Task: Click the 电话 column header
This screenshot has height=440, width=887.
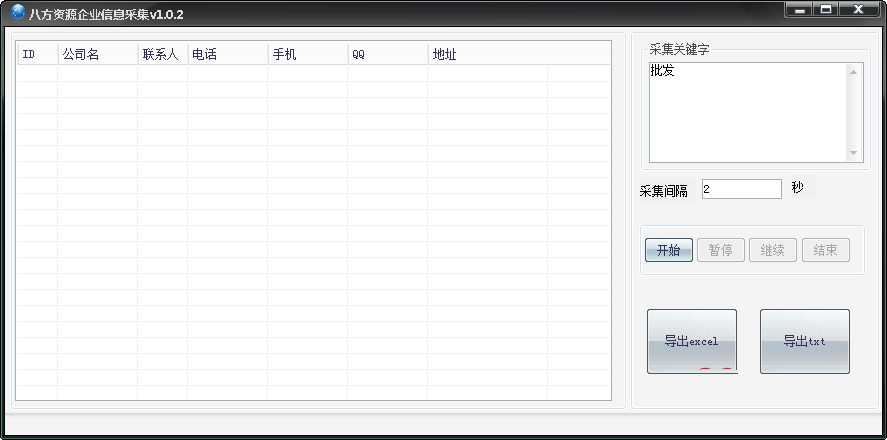Action: 228,54
